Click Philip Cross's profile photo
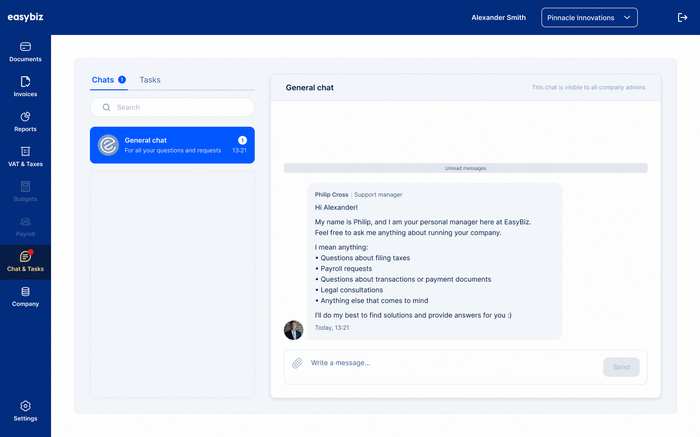 coord(293,330)
